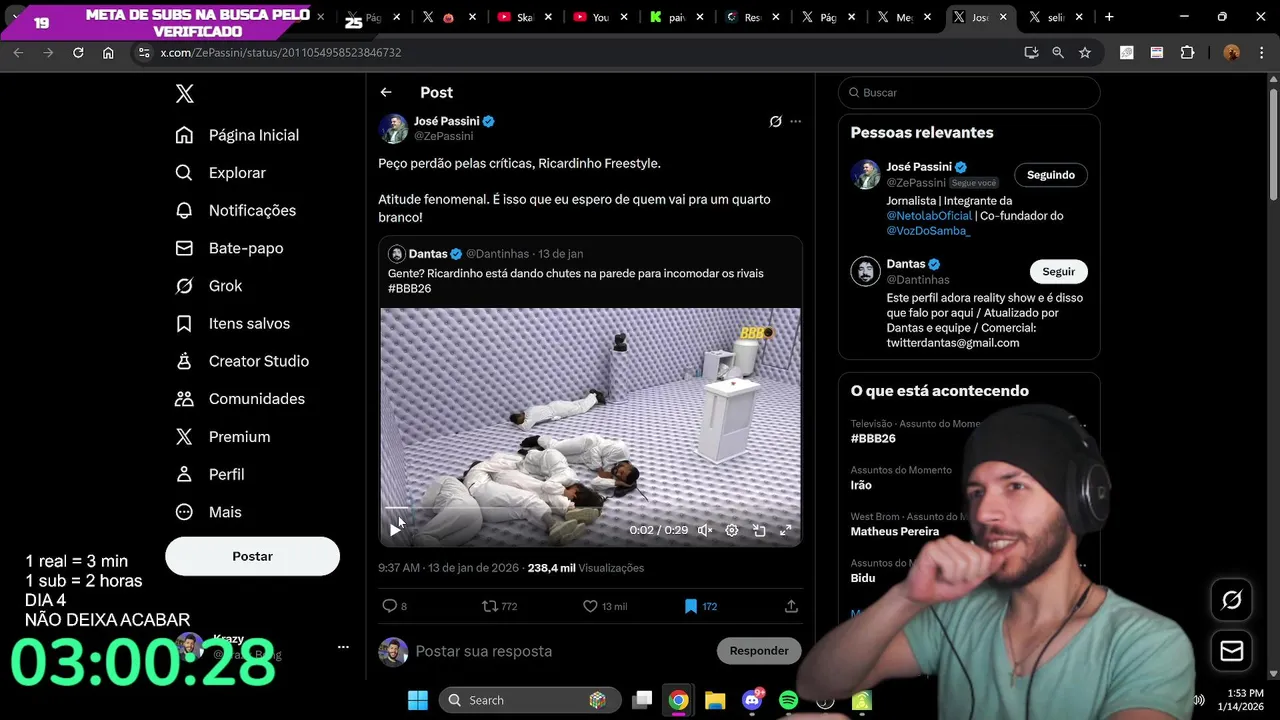Open Página Inicial in sidebar
This screenshot has width=1280, height=720.
(237, 135)
